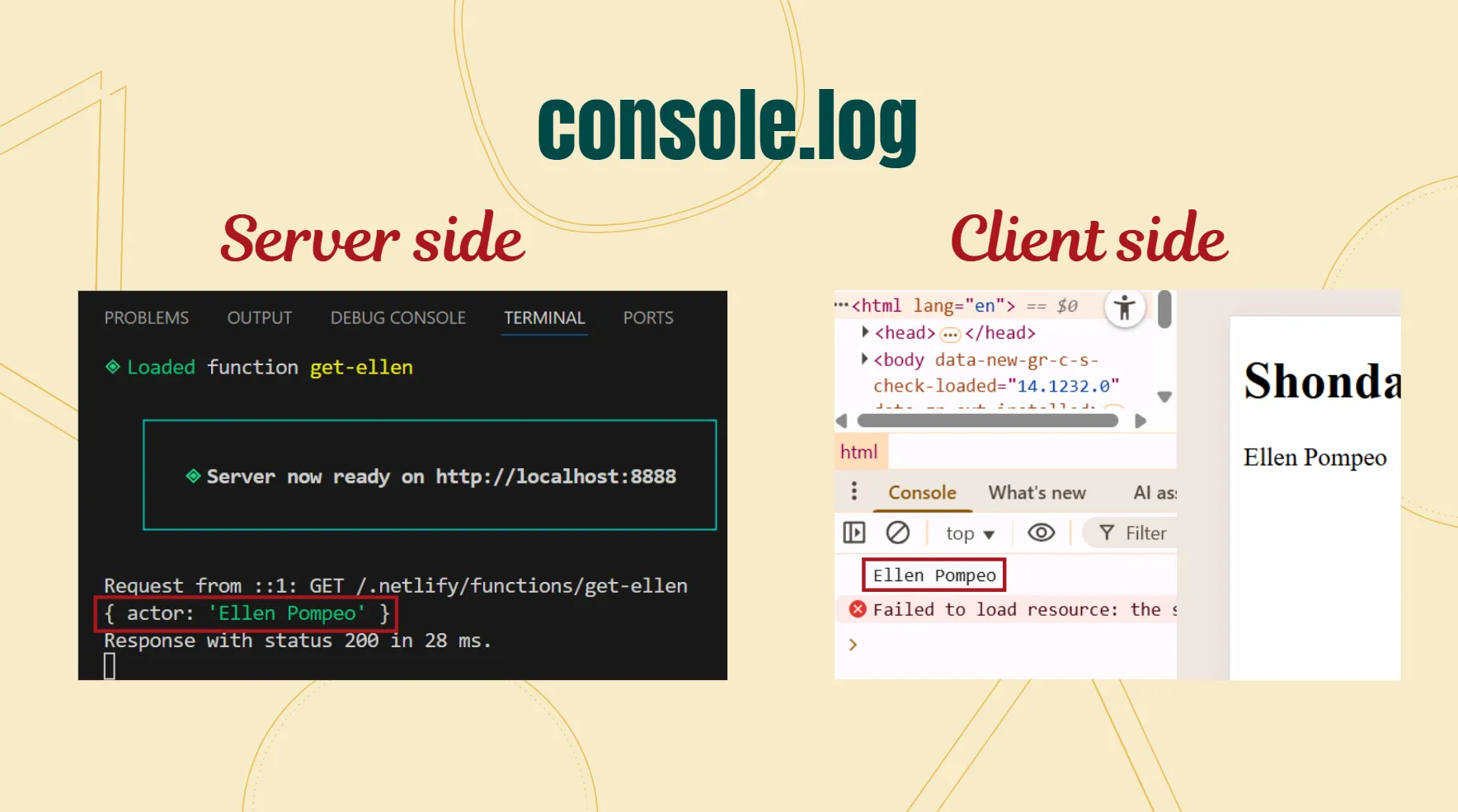Viewport: 1458px width, 812px height.
Task: Select the html breadcrumb in Elements panel
Action: [x=858, y=452]
